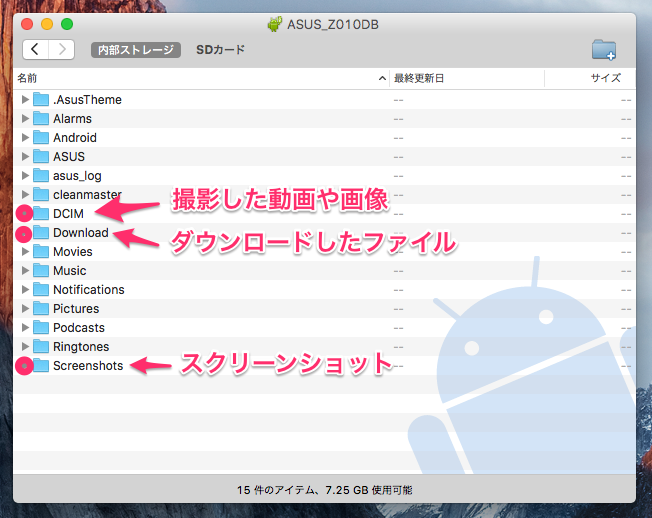Select the Alarms folder icon
This screenshot has height=518, width=652.
[x=41, y=118]
